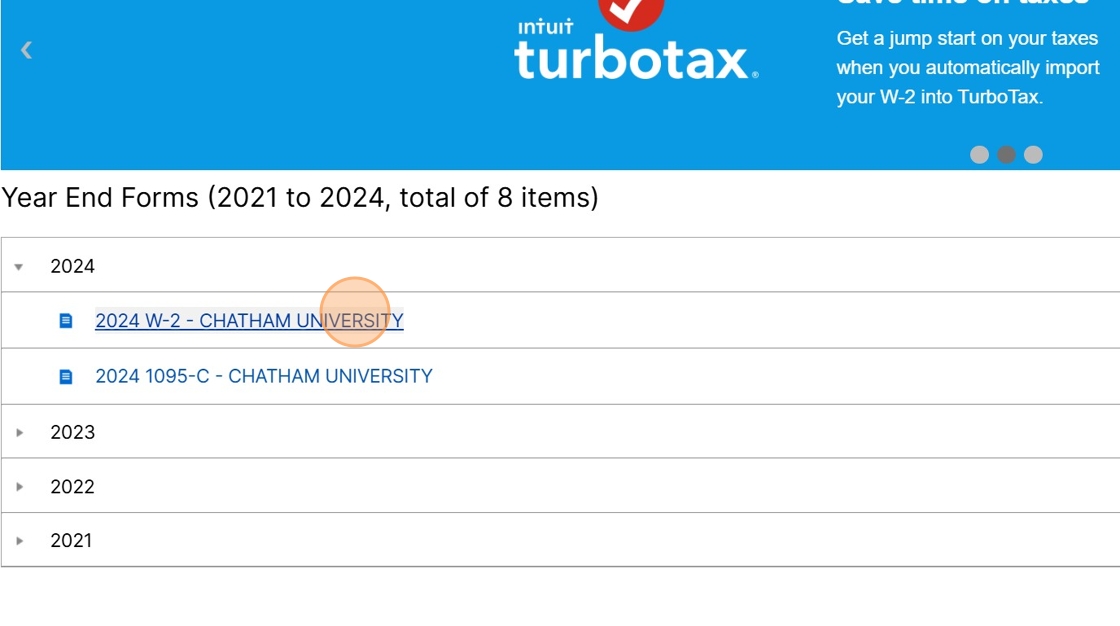
Task: Click the Year End Forms heading
Action: (300, 198)
